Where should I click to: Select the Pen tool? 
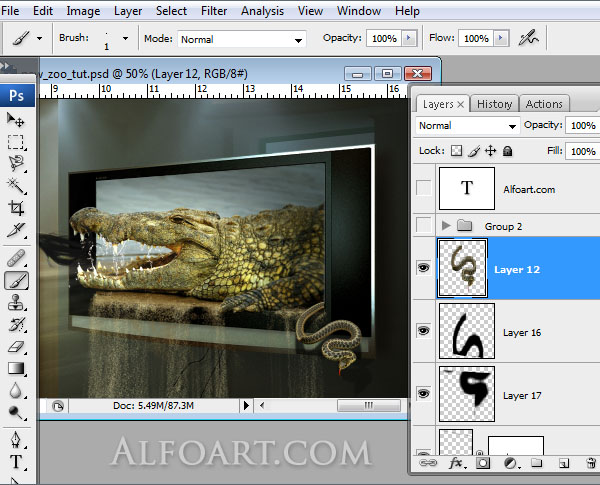(15, 440)
